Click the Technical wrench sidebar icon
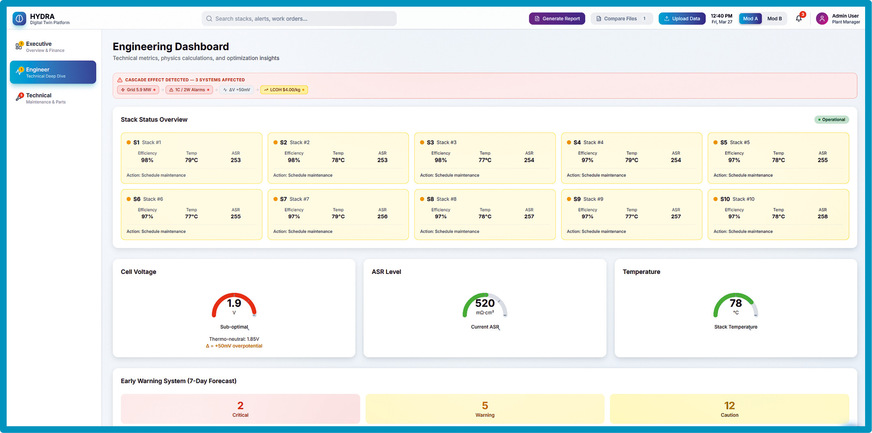Screen dimensions: 872x433 tap(19, 98)
